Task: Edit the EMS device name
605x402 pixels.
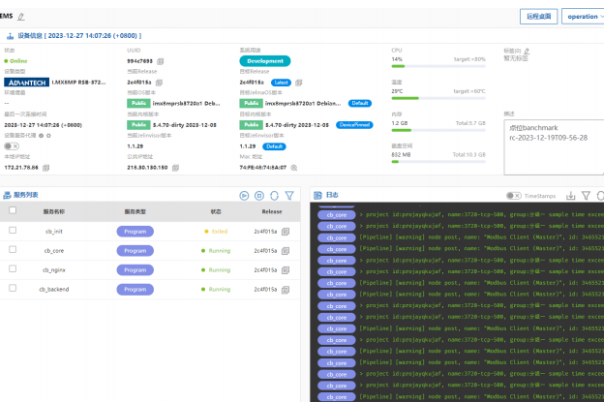Action: coord(21,17)
